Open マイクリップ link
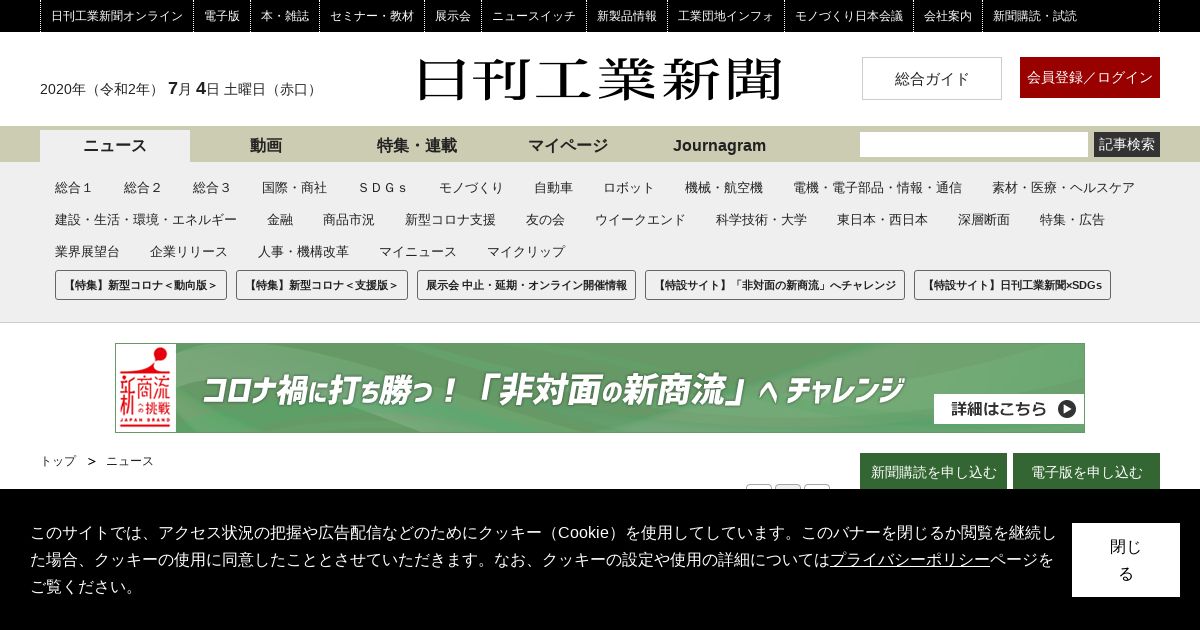The width and height of the screenshot is (1200, 630). tap(526, 252)
